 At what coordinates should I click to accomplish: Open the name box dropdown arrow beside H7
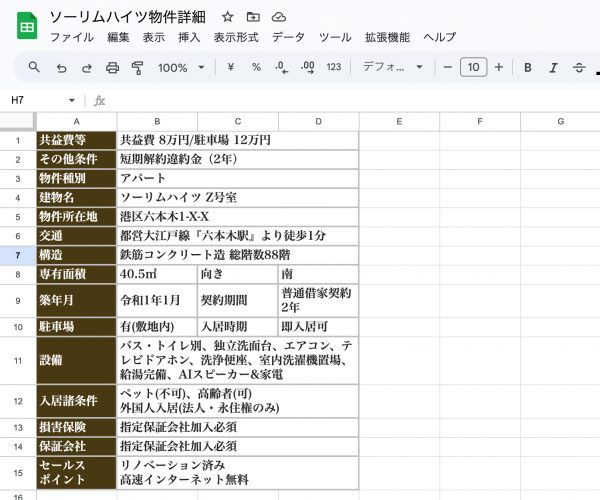point(72,101)
